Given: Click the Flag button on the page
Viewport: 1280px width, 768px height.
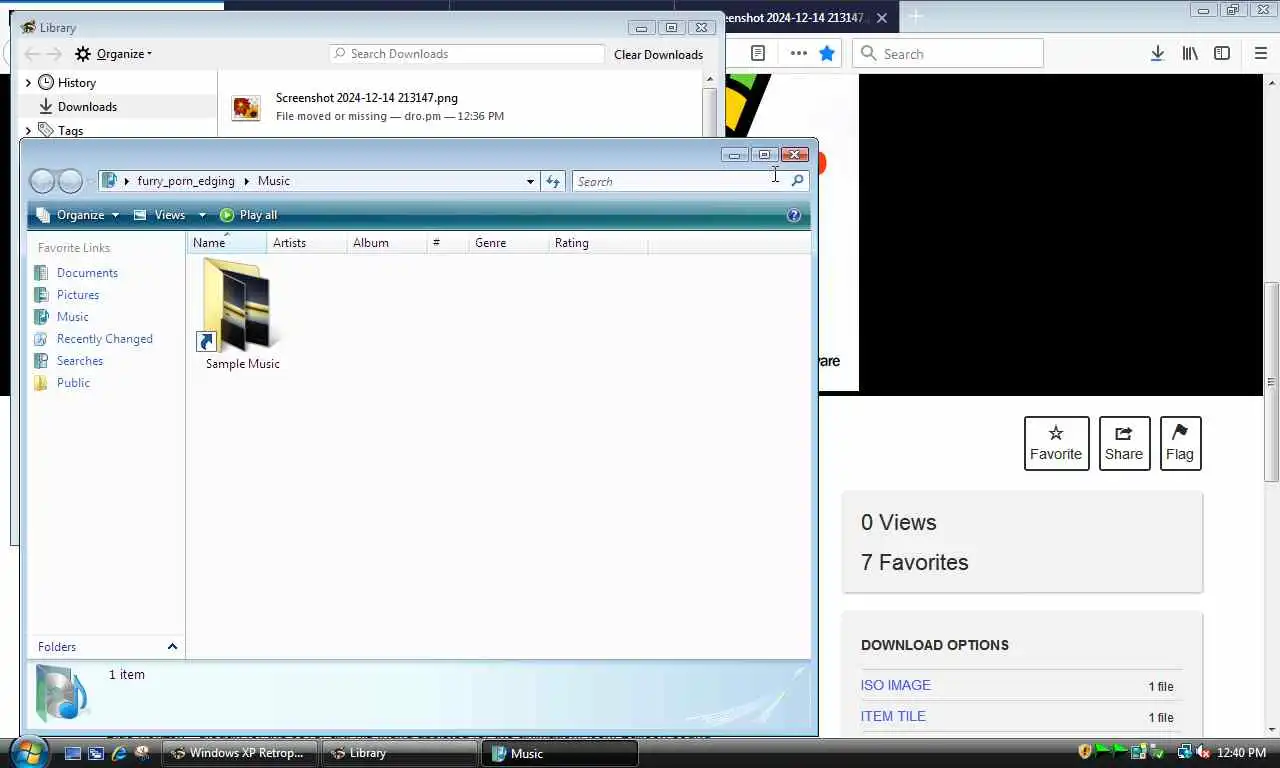Looking at the screenshot, I should point(1180,443).
